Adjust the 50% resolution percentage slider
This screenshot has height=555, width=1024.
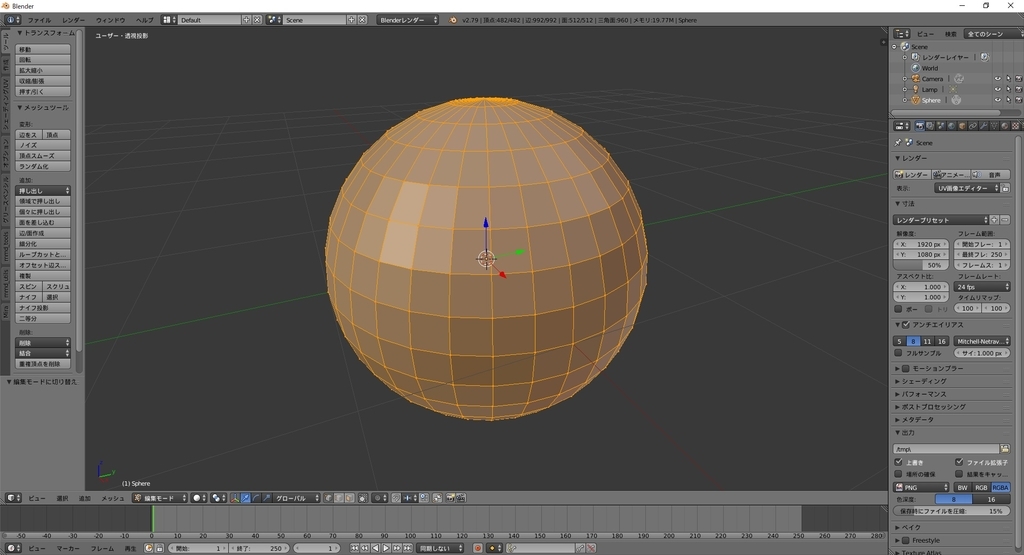coord(921,265)
